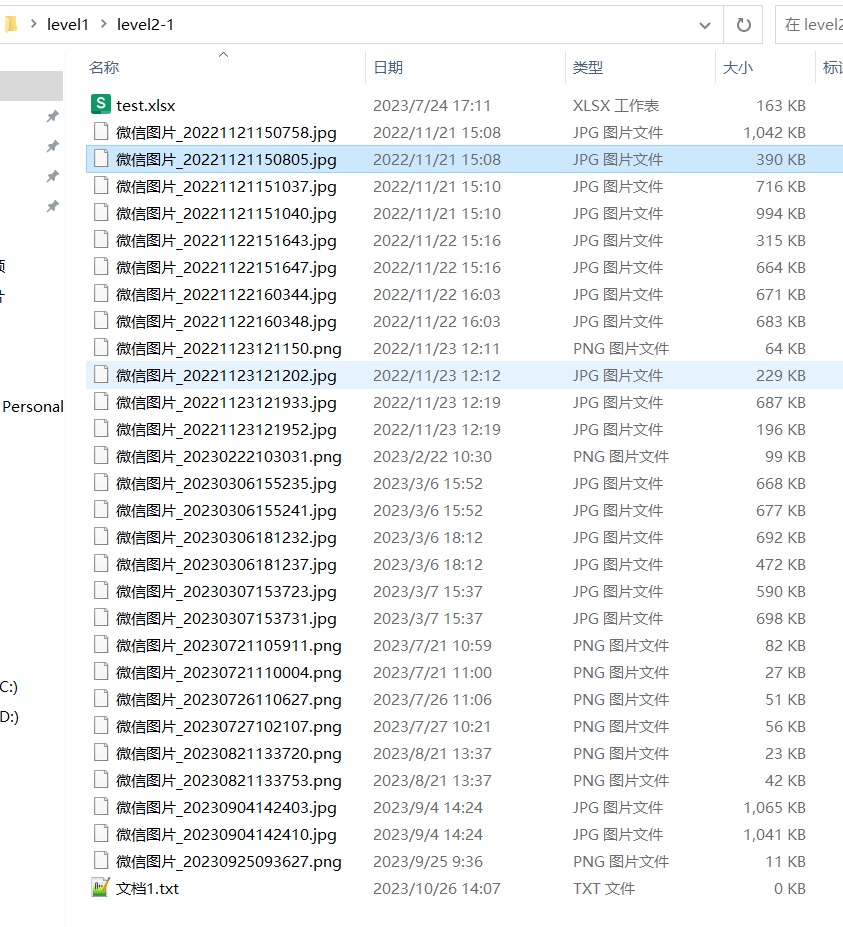The width and height of the screenshot is (843, 927).
Task: Click size value 11 KB
Action: [786, 862]
